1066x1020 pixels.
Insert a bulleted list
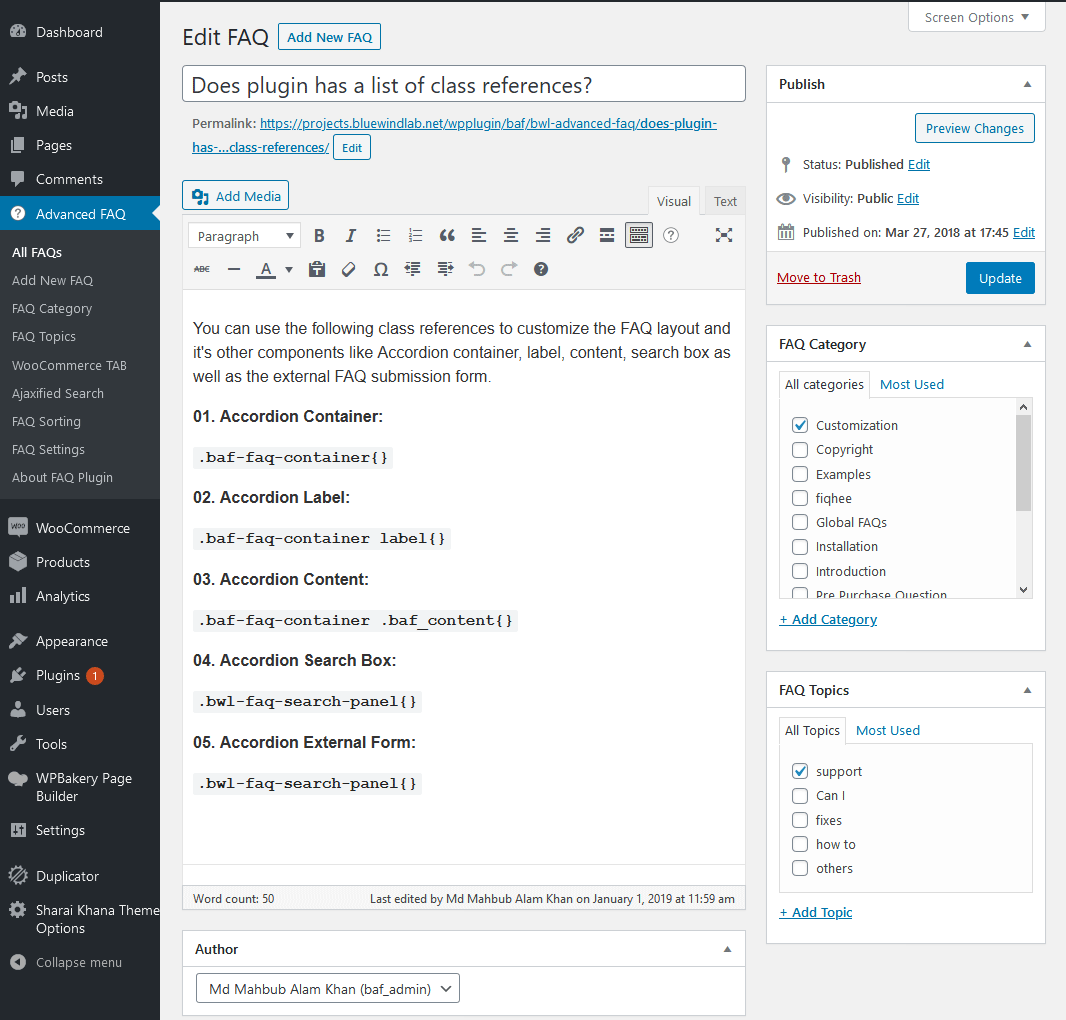(x=383, y=236)
